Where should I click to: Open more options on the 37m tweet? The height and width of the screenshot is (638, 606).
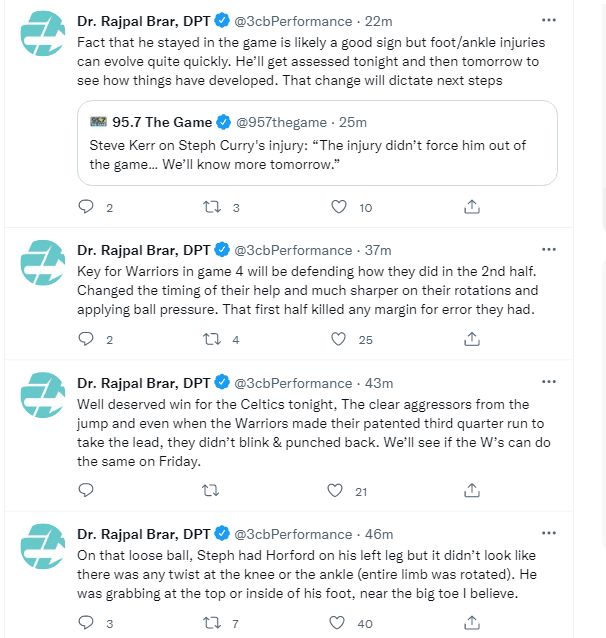pyautogui.click(x=548, y=249)
